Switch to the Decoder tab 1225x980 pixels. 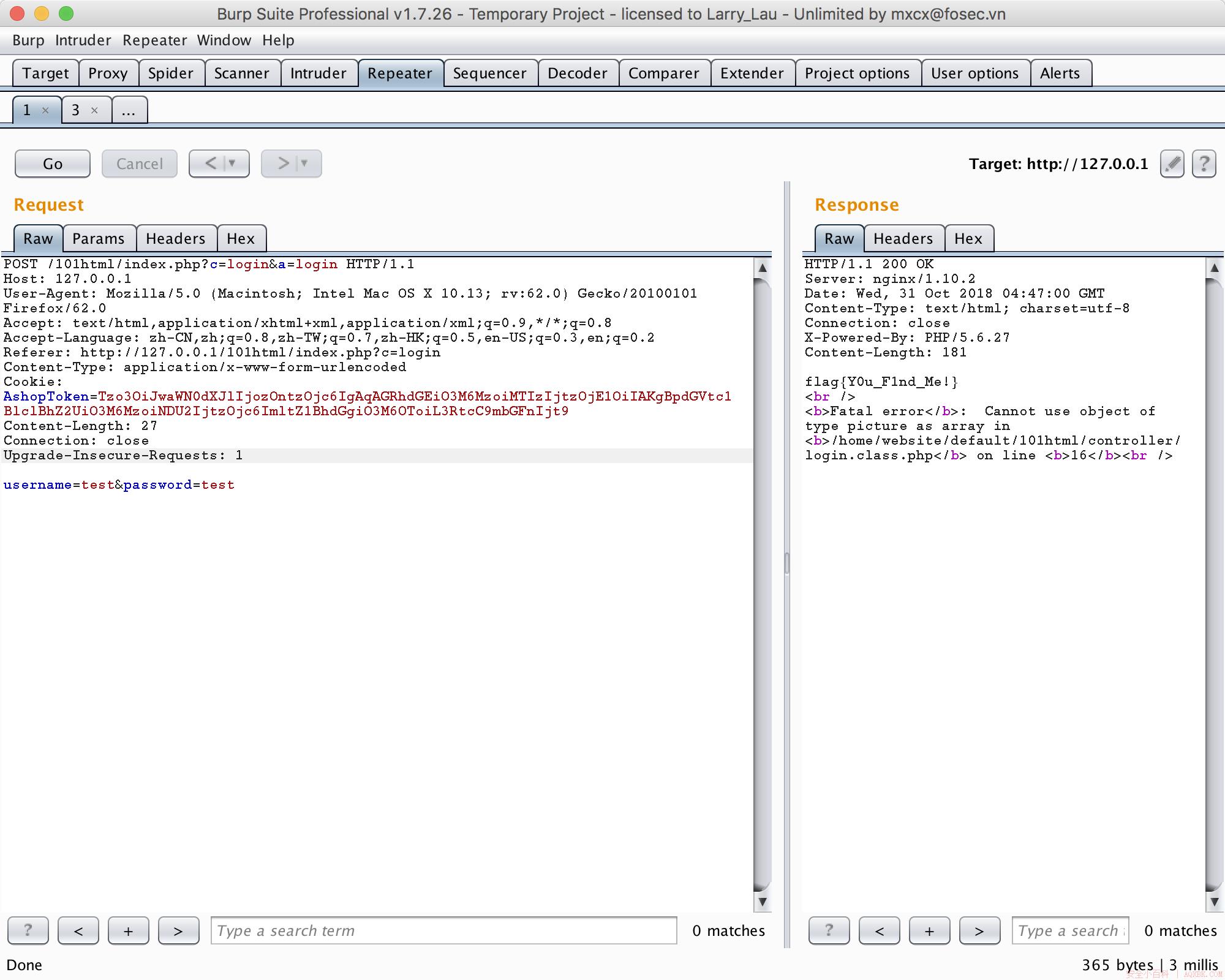click(578, 73)
